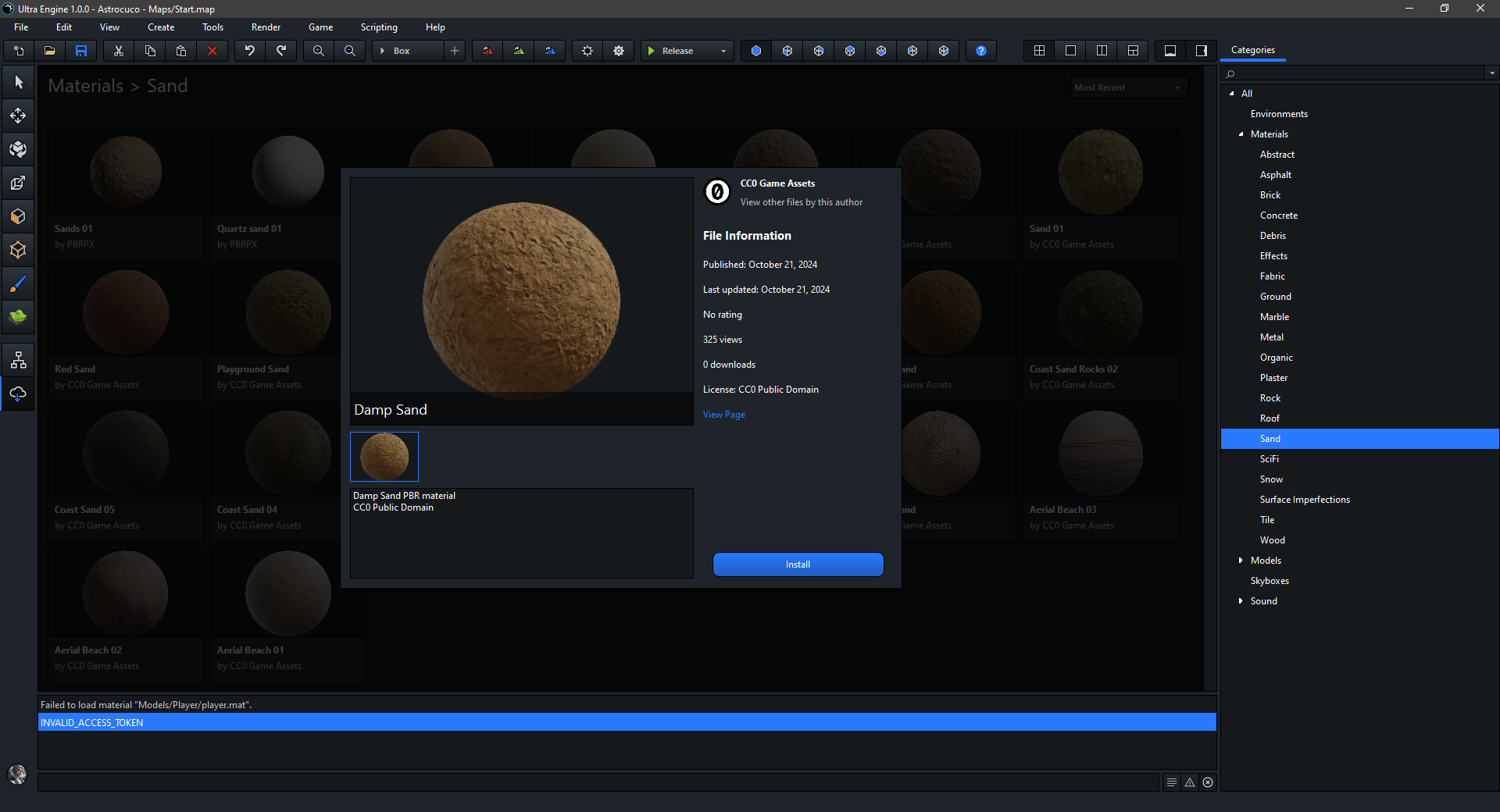1500x812 pixels.
Task: Click the cloud download icon in sidebar
Action: (18, 394)
